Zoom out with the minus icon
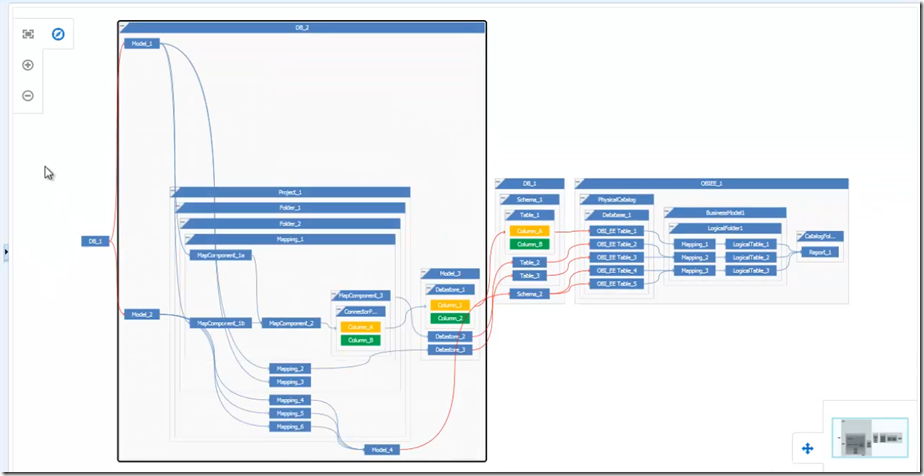The height and width of the screenshot is (476, 924). 28,96
